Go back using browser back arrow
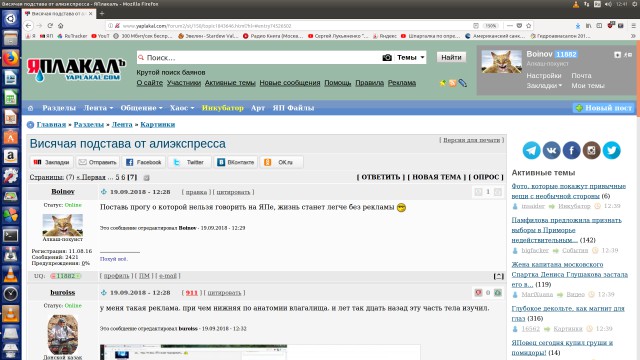 point(28,25)
